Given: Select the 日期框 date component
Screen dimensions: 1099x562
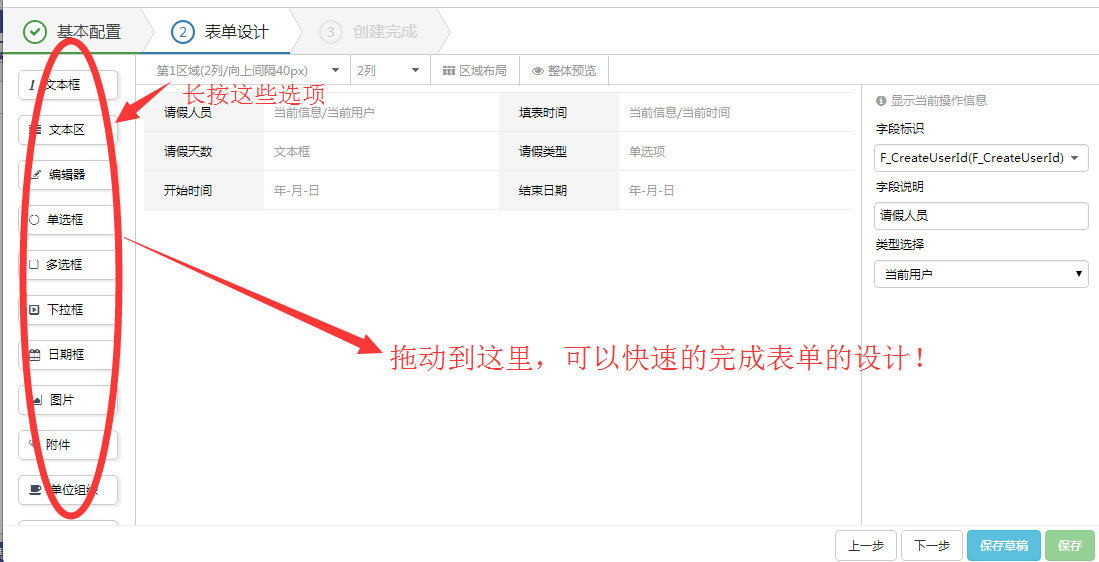Looking at the screenshot, I should (x=67, y=355).
